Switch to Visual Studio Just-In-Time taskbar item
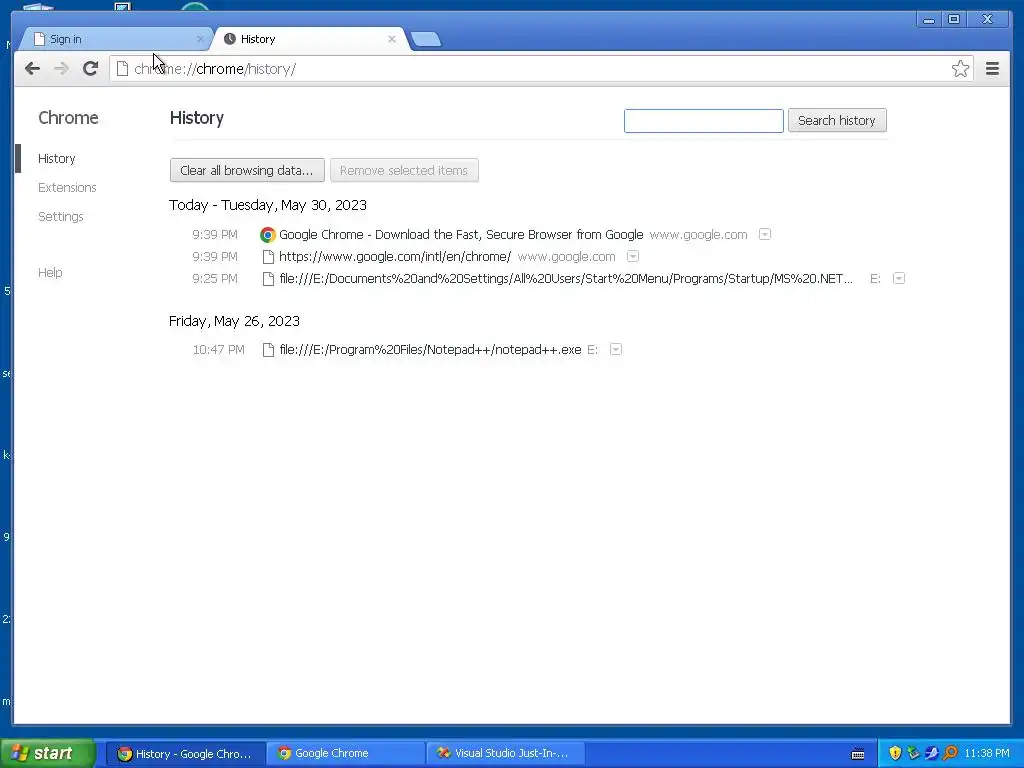 tap(505, 754)
